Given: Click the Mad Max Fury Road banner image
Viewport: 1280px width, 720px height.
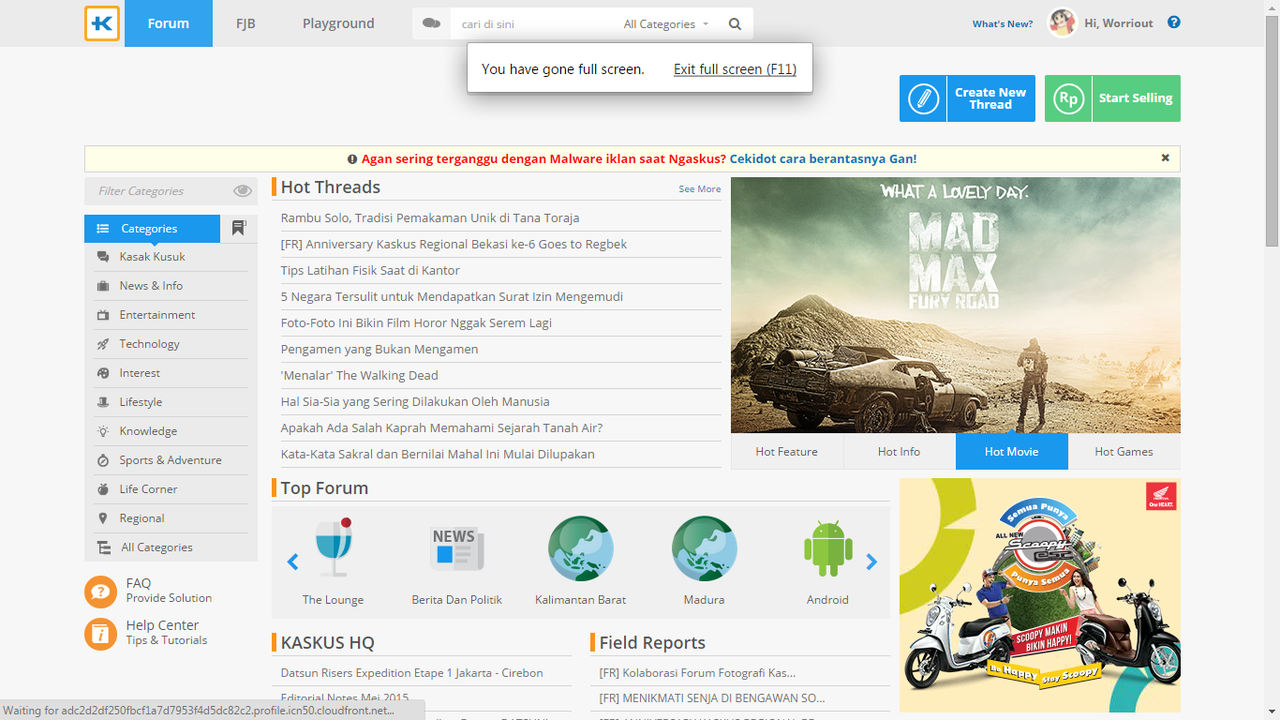Looking at the screenshot, I should [x=955, y=305].
